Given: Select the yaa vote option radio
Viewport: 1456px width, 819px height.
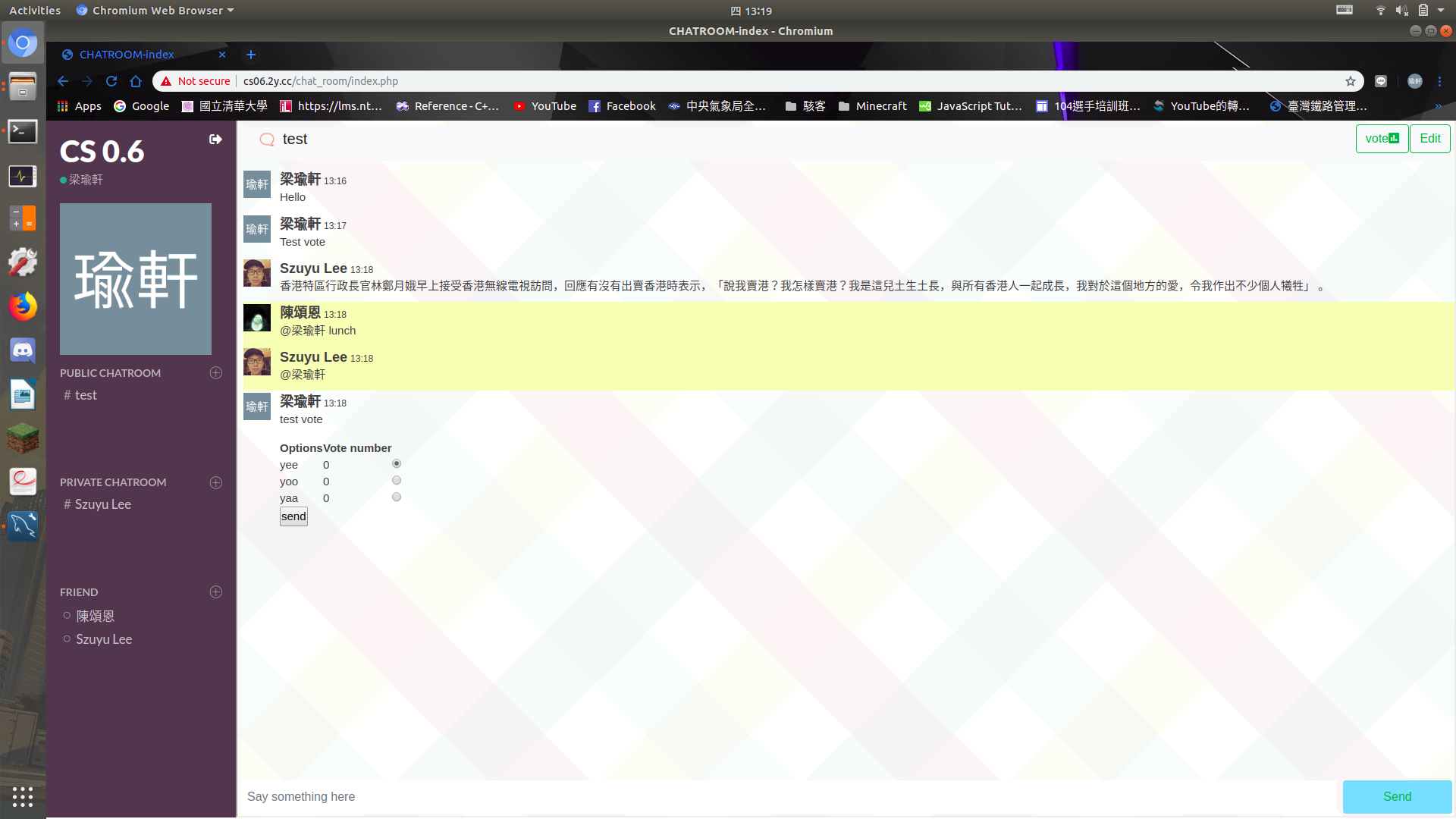Looking at the screenshot, I should pyautogui.click(x=397, y=497).
